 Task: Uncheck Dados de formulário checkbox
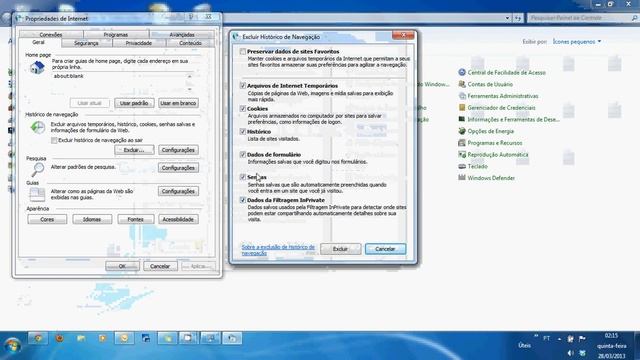tap(243, 154)
